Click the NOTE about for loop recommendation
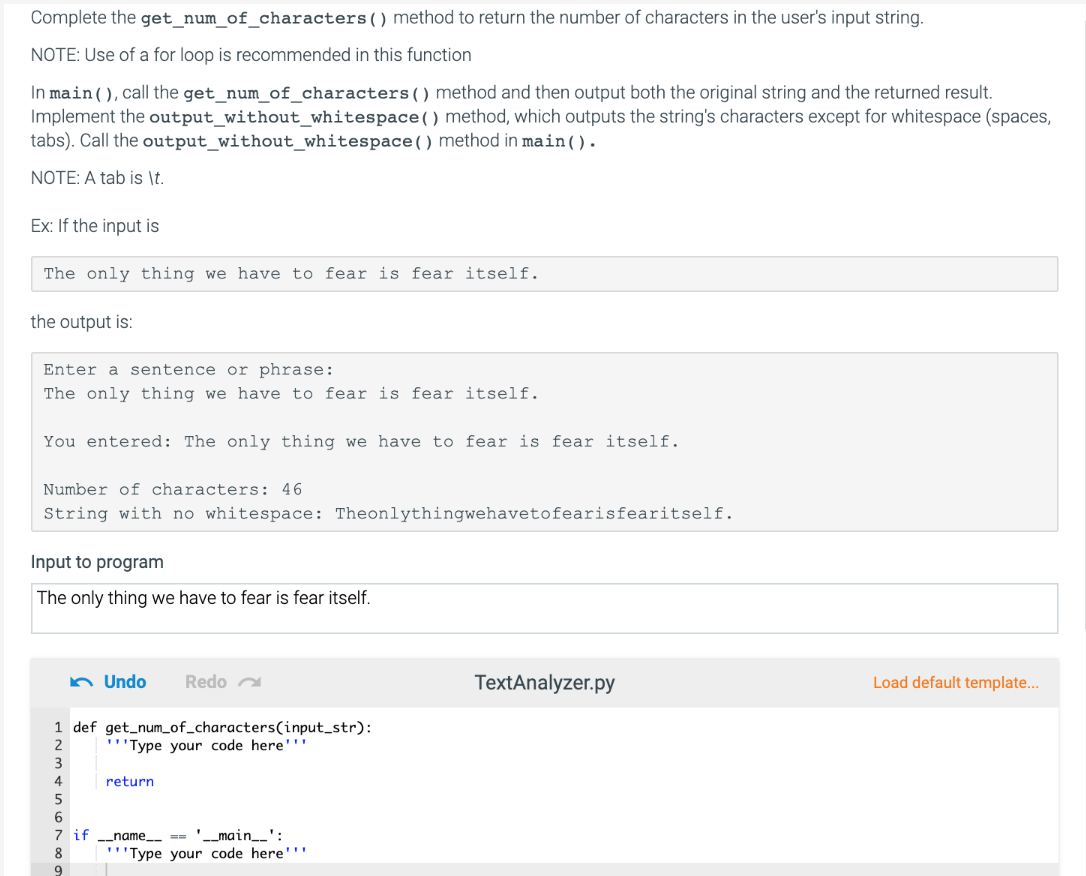Viewport: 1086px width, 876px height. (251, 55)
